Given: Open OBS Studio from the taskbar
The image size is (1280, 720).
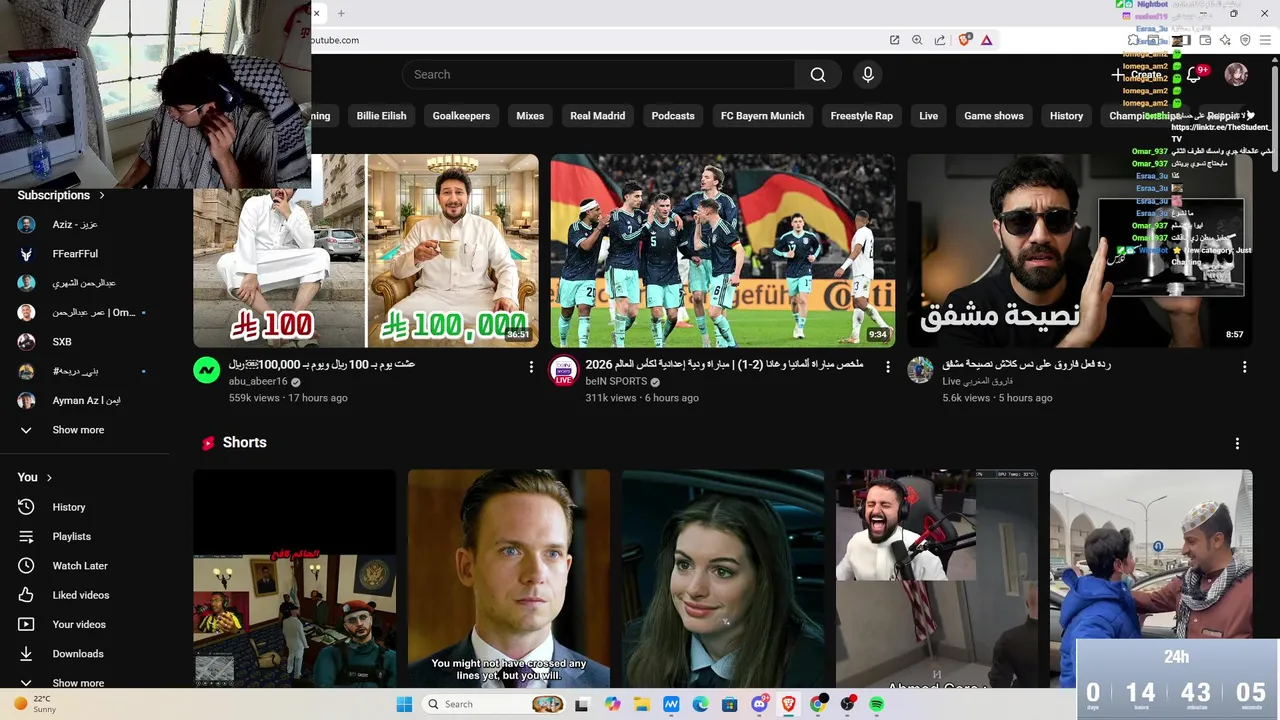Looking at the screenshot, I should pyautogui.click(x=848, y=704).
